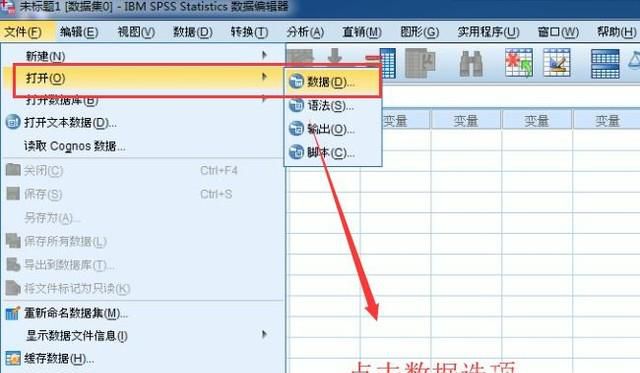Click the icon beside 缓存数据(H)...

pyautogui.click(x=13, y=358)
